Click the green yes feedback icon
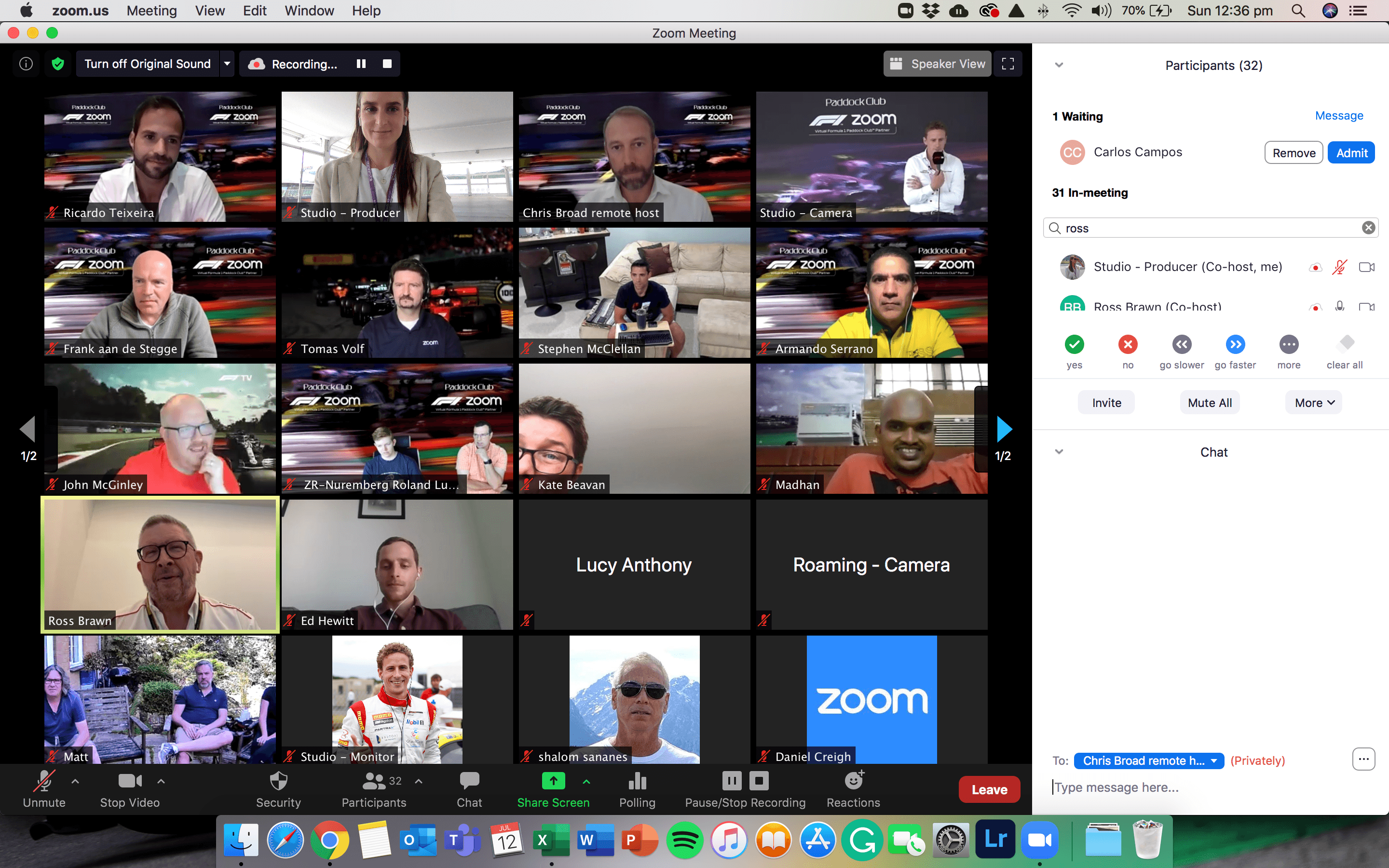This screenshot has width=1389, height=868. click(x=1074, y=344)
